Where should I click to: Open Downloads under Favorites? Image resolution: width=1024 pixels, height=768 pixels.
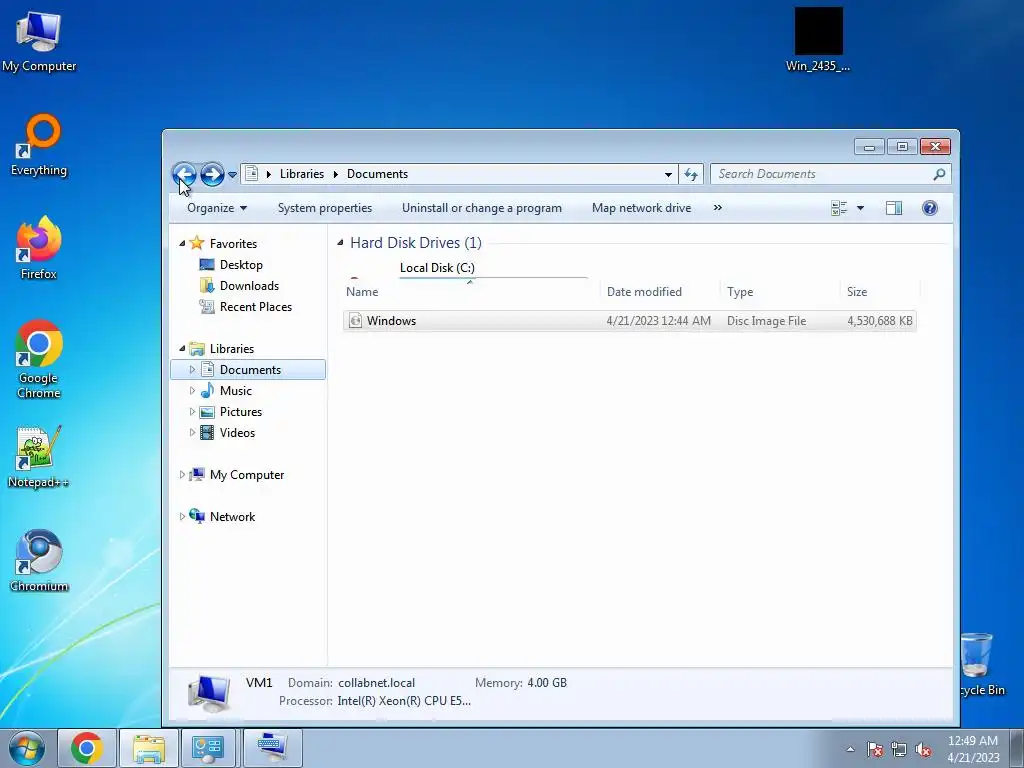(x=249, y=285)
